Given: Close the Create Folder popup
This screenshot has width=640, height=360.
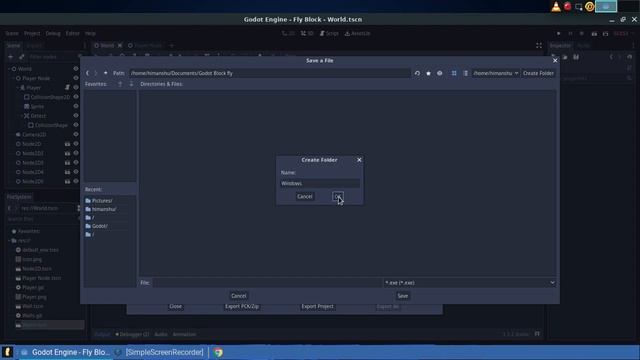Looking at the screenshot, I should click(x=359, y=160).
